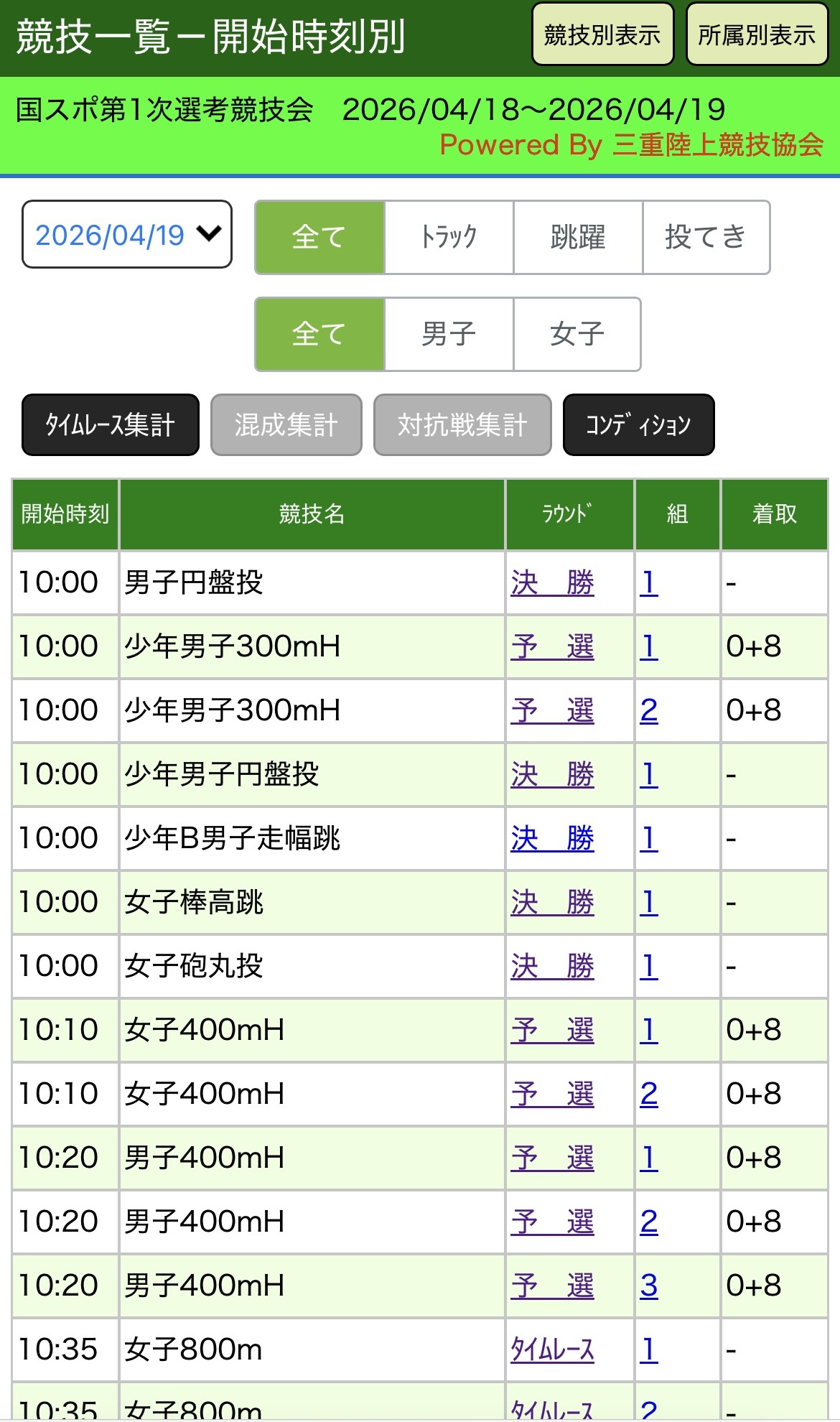Open the コンディション button
The width and height of the screenshot is (840, 1422).
[x=638, y=424]
